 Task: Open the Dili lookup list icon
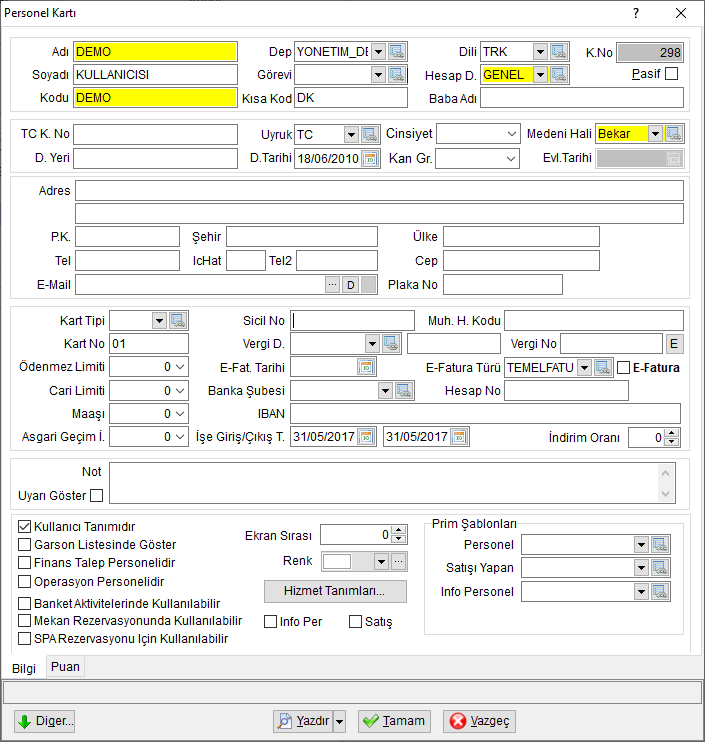pos(559,52)
